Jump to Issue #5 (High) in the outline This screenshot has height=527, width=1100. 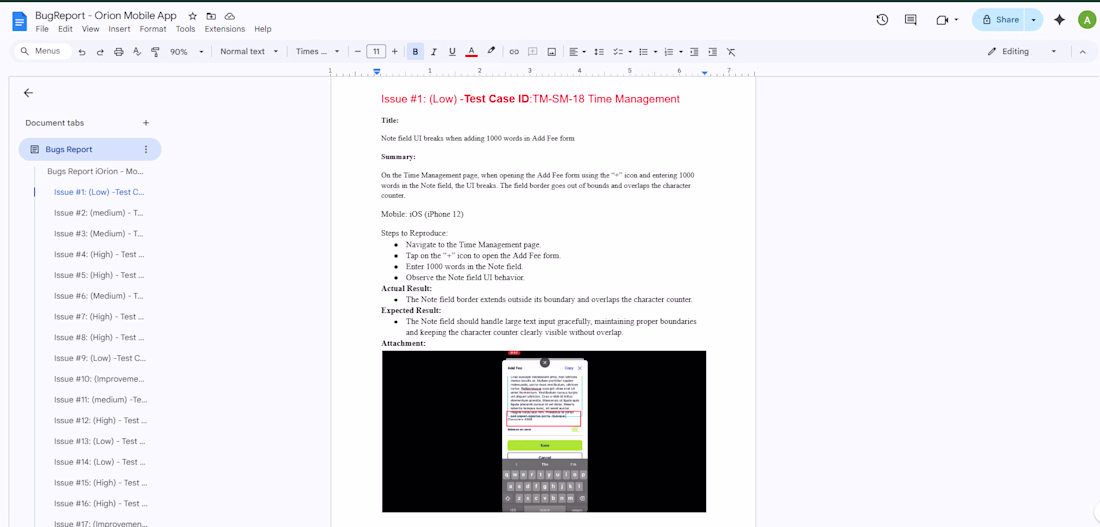[x=99, y=275]
